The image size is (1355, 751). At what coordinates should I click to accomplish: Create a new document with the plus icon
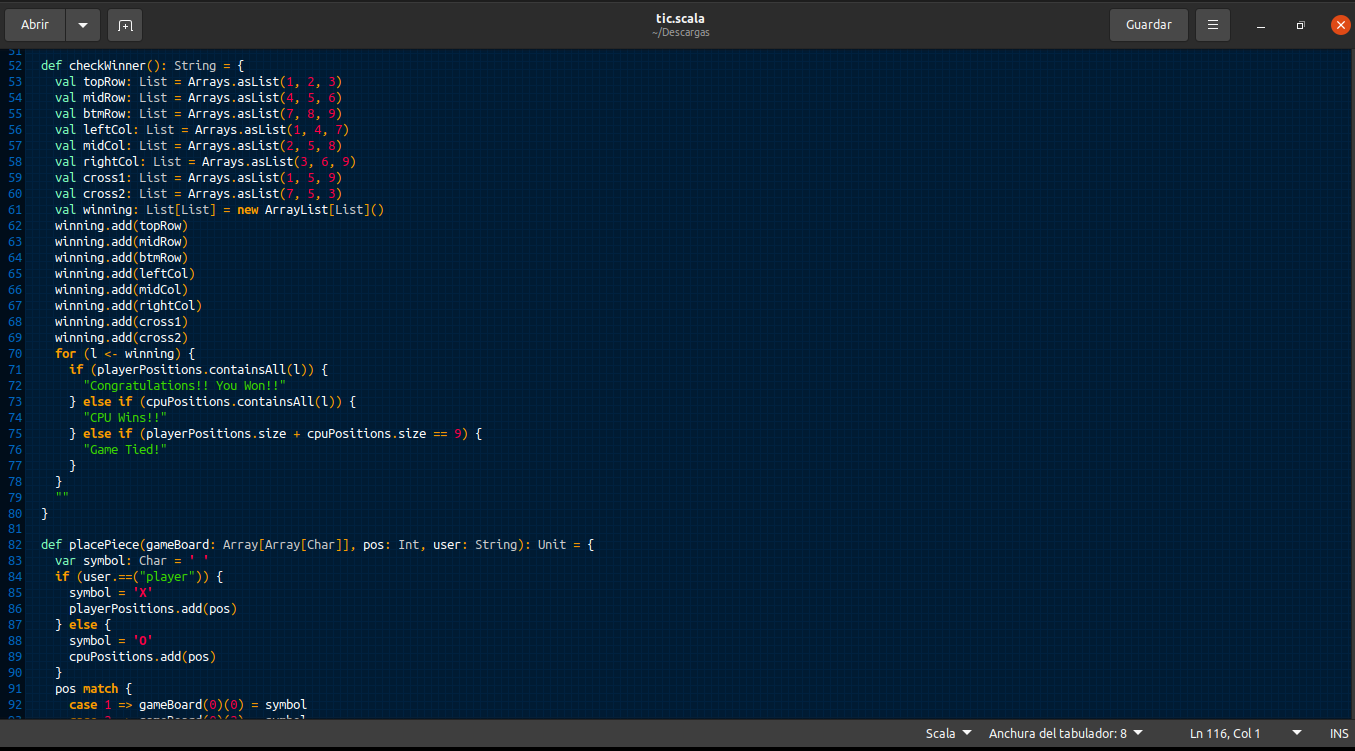pos(125,24)
